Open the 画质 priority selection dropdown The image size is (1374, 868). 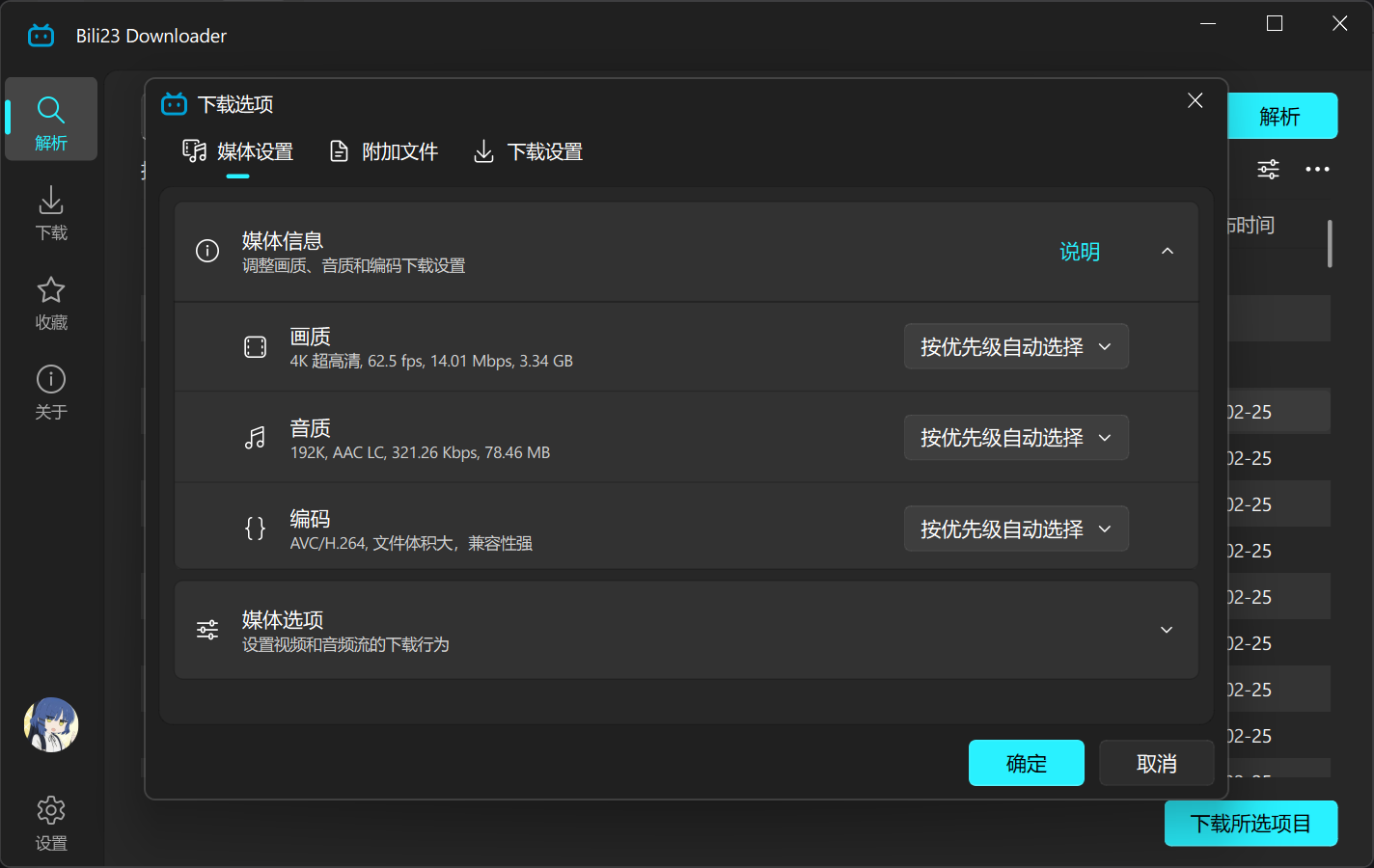click(1015, 346)
